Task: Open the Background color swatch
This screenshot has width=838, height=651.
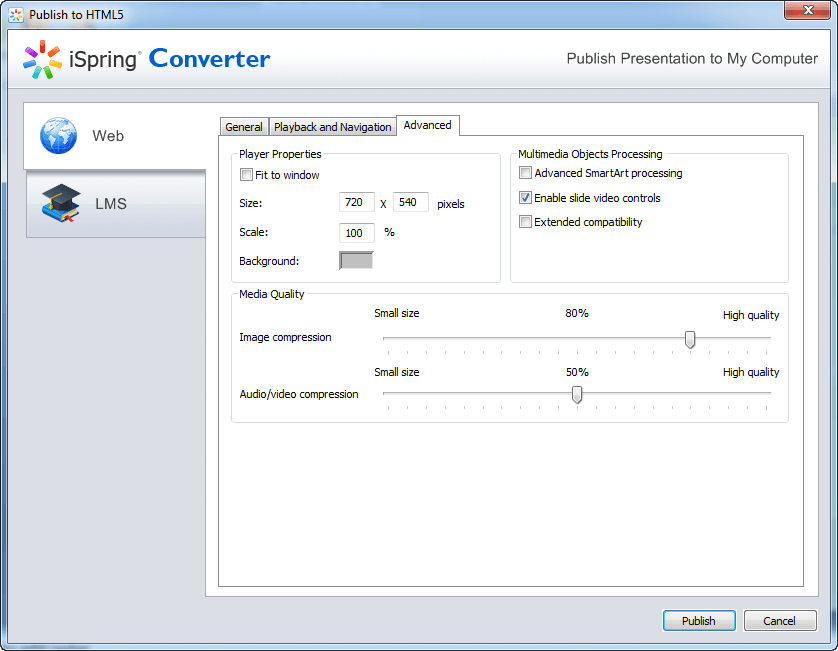Action: pyautogui.click(x=356, y=261)
